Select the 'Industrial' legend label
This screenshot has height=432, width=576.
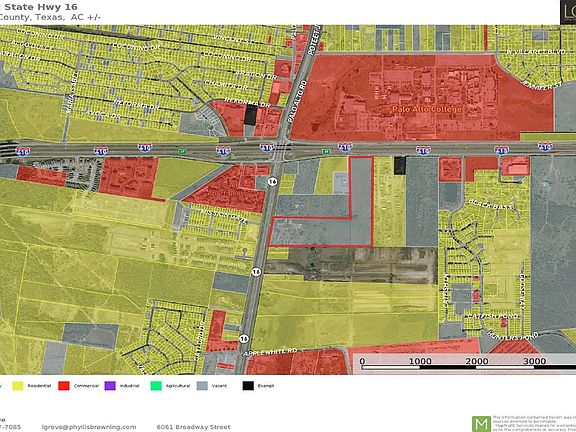click(x=130, y=386)
